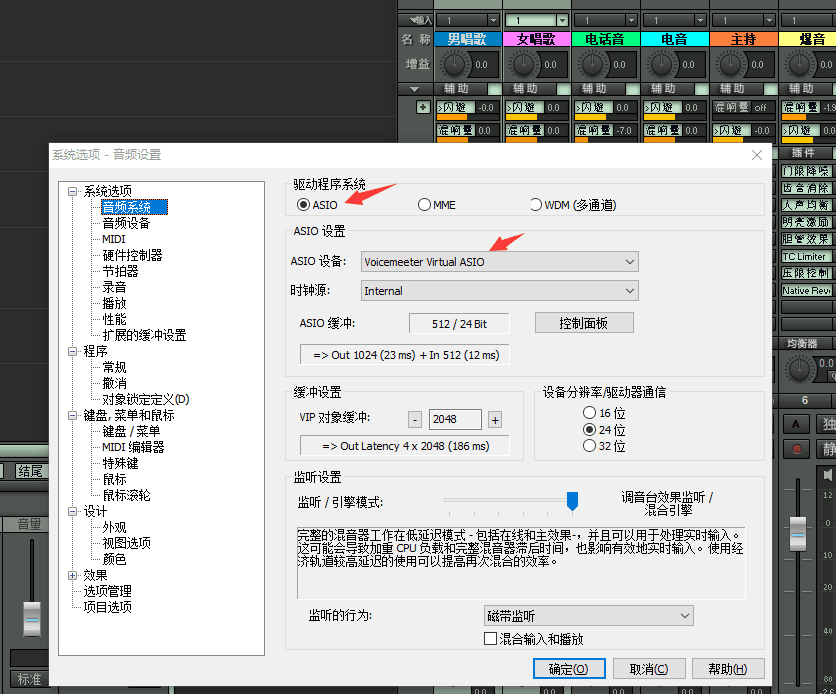The width and height of the screenshot is (836, 694).
Task: Toggle the A automation button on channel 6
Action: pyautogui.click(x=796, y=424)
